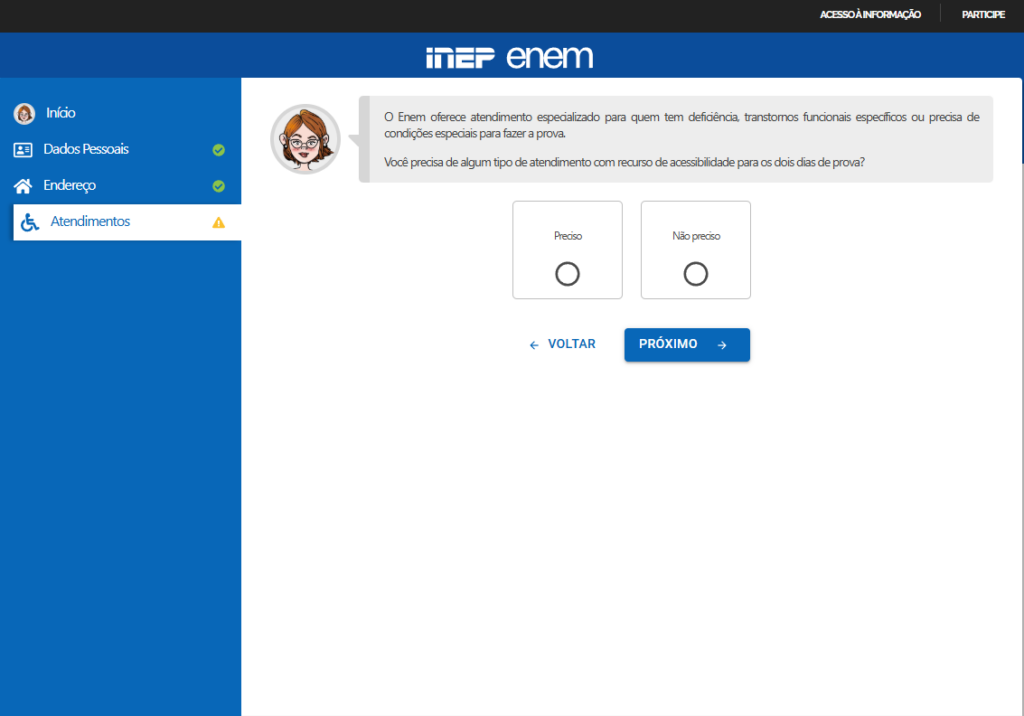Click the "Preciso" option label
The image size is (1024, 716).
(x=568, y=236)
